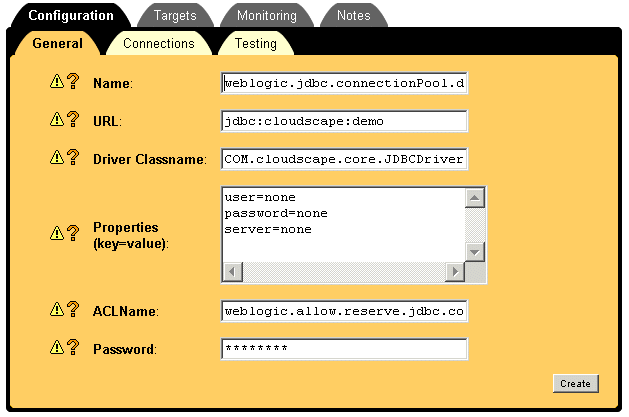Open the URL help question mark
The width and height of the screenshot is (629, 417).
pyautogui.click(x=73, y=119)
